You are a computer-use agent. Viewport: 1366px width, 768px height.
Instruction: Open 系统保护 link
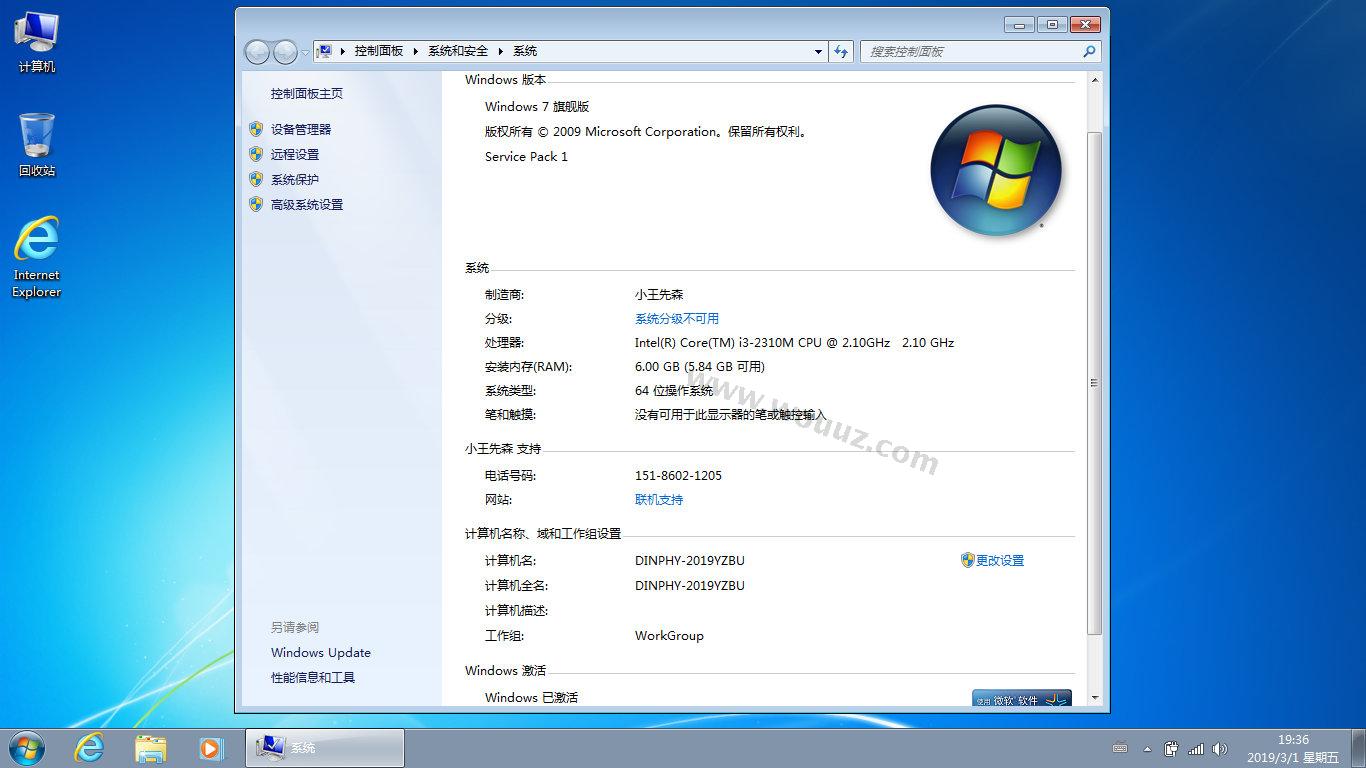295,179
